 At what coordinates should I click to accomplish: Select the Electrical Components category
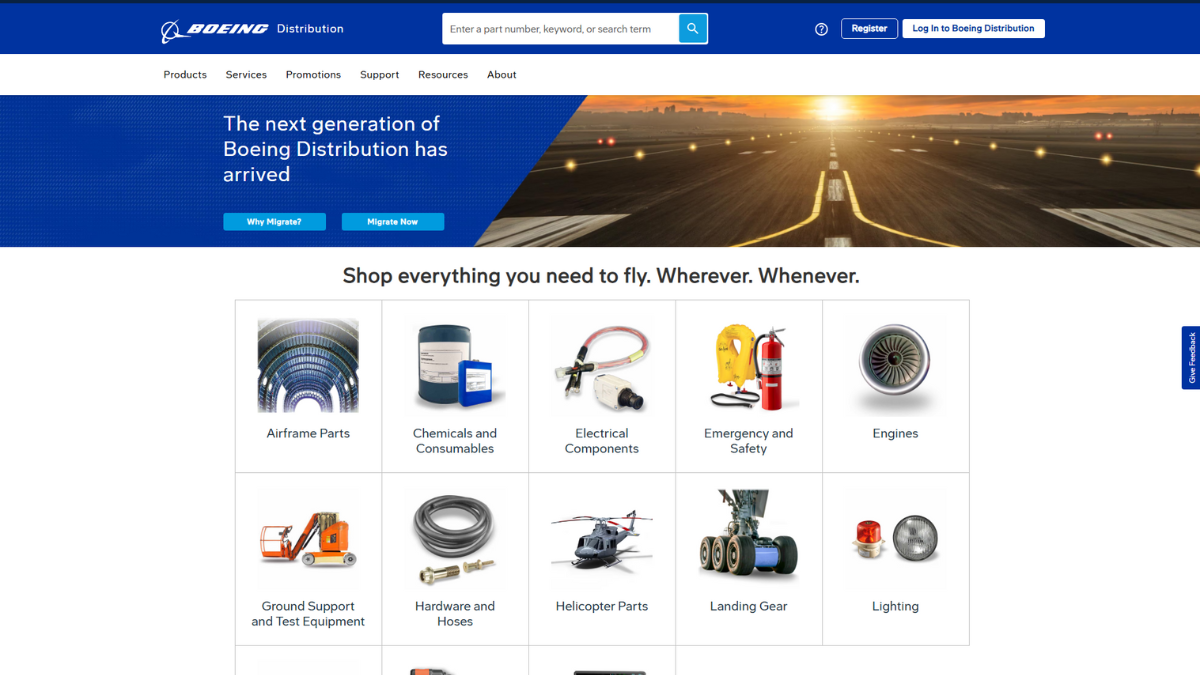[x=601, y=365]
